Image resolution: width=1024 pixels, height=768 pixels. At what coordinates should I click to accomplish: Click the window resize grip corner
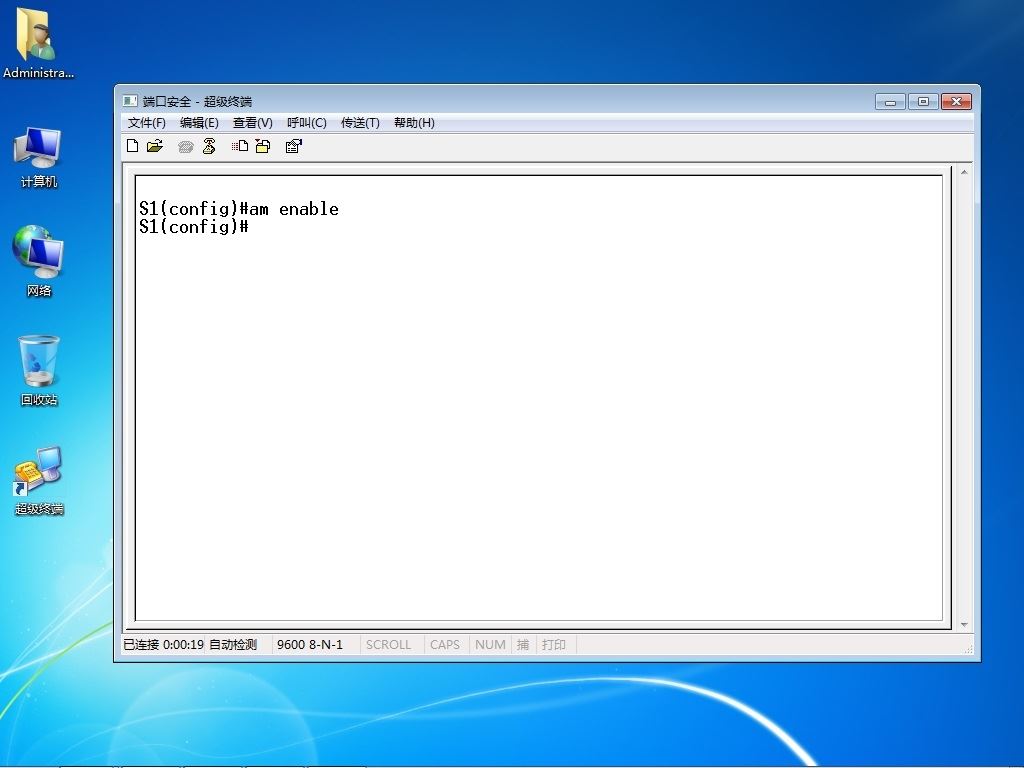coord(968,648)
